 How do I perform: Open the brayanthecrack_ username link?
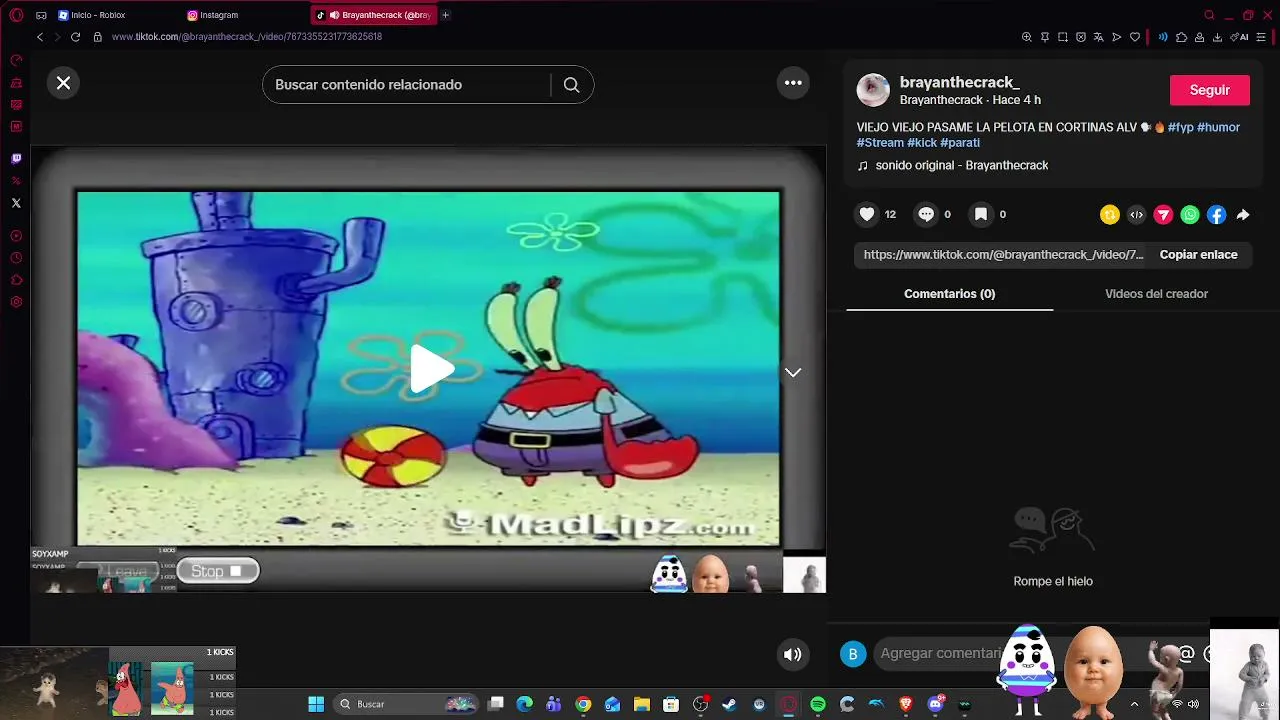pyautogui.click(x=960, y=82)
